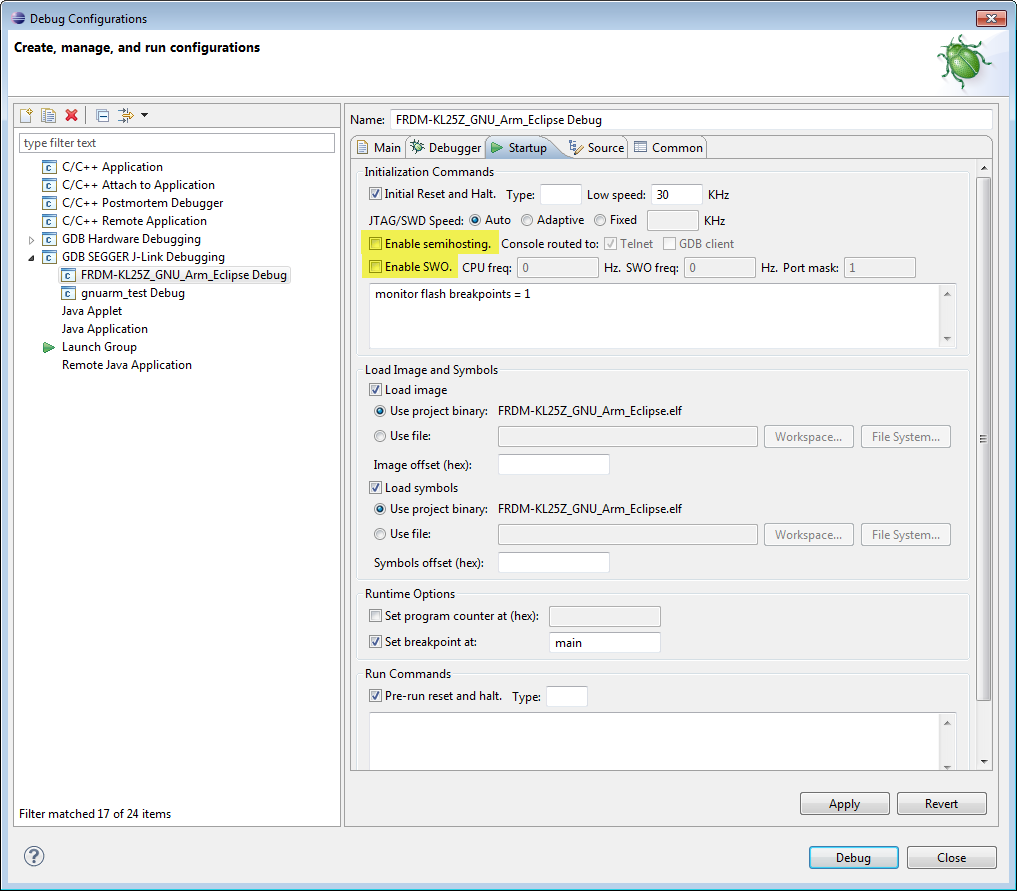Click the Collapse All icon in toolbar
This screenshot has height=891, width=1017.
102,115
